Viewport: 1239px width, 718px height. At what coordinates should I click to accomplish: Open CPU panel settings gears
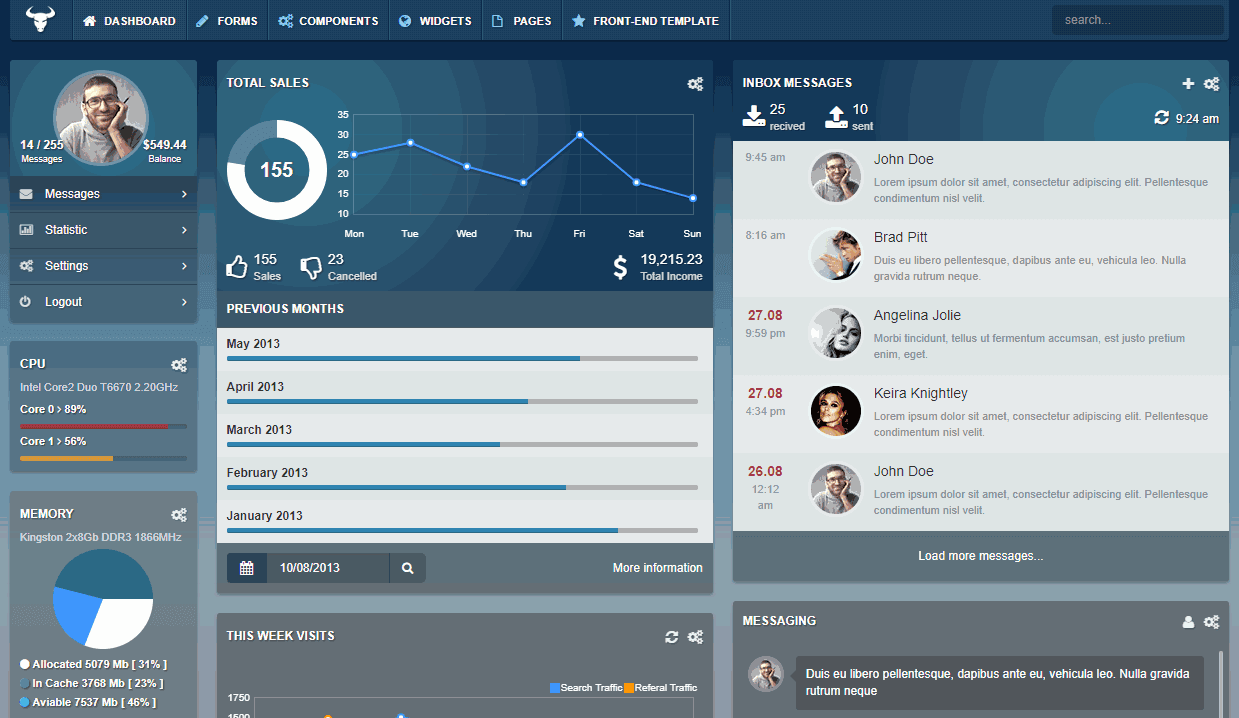(179, 365)
